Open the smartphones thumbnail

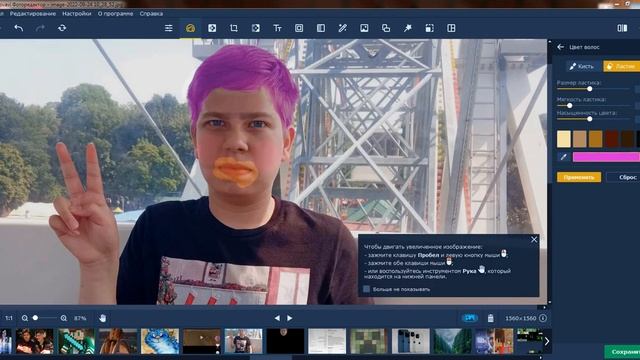click(x=410, y=341)
